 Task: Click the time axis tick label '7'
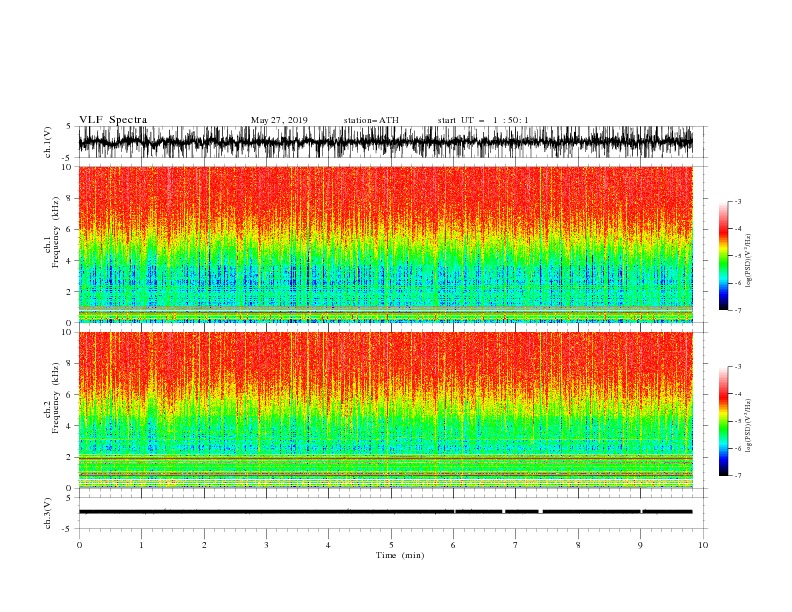tap(516, 545)
